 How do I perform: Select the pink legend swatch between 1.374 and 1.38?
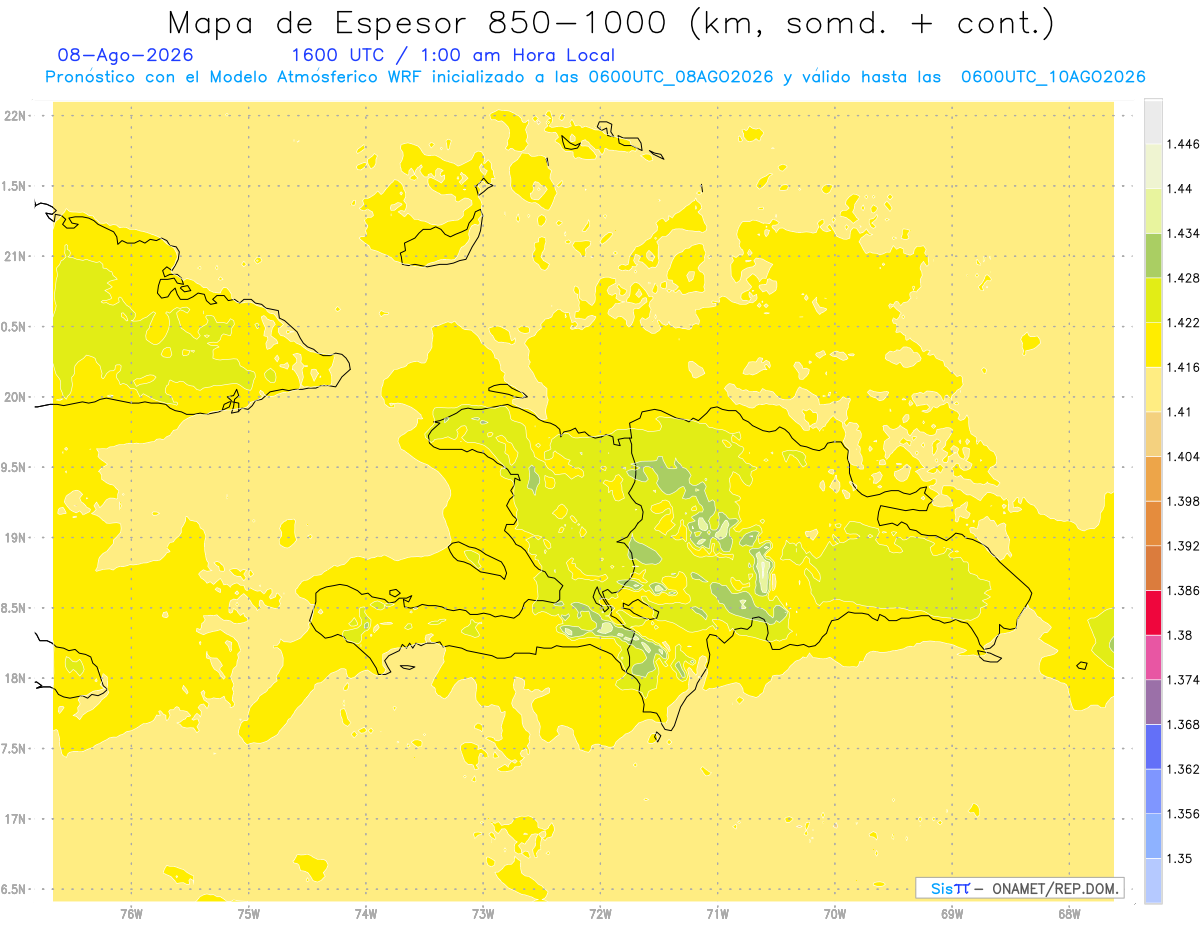coord(1153,657)
